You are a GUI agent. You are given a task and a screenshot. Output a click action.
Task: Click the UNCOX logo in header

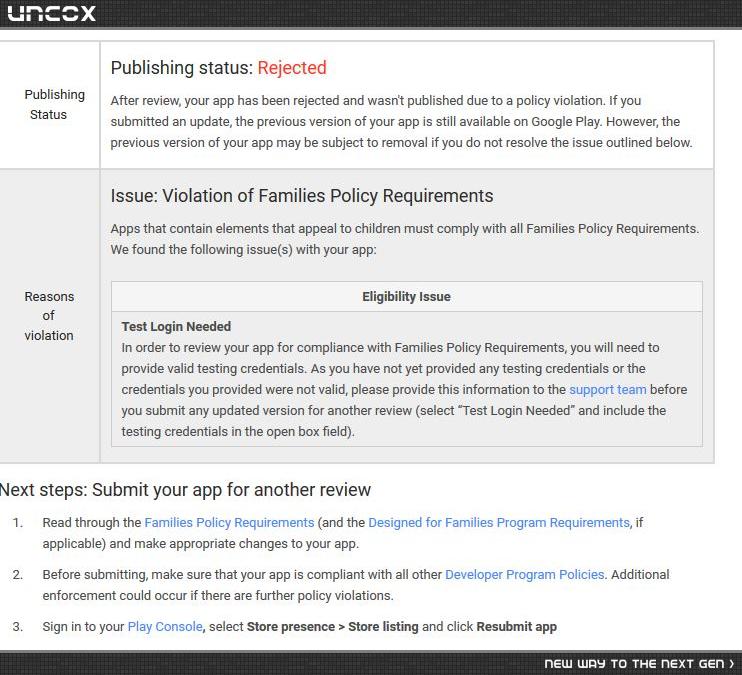point(52,13)
